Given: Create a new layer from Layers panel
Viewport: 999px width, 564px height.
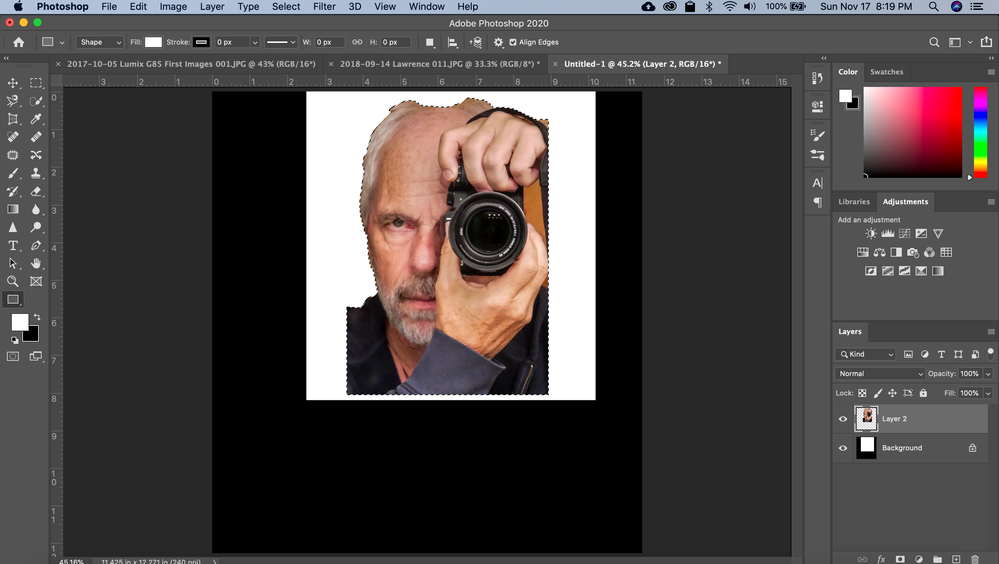Looking at the screenshot, I should pos(955,559).
